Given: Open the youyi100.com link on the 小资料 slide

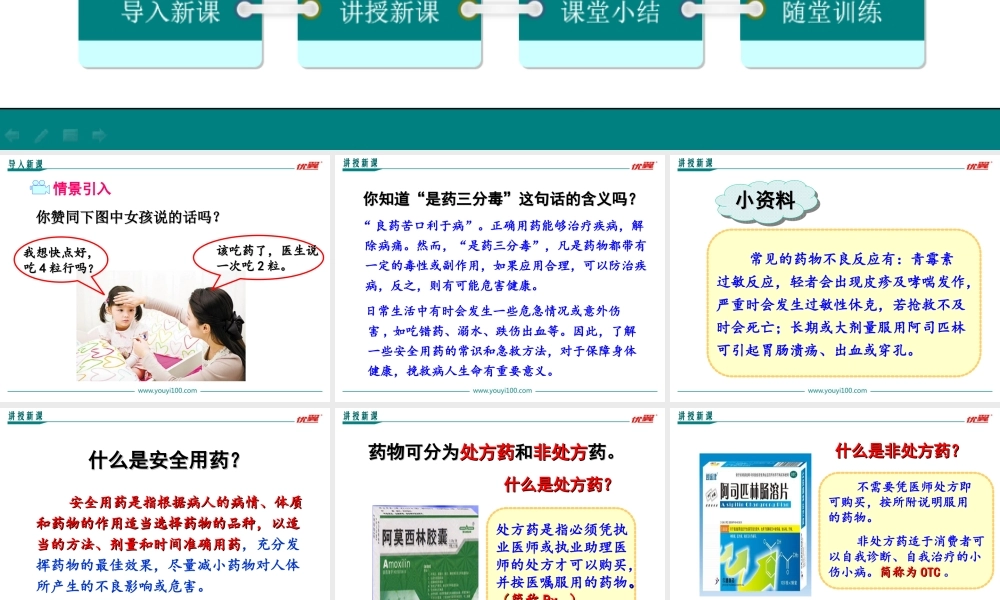Looking at the screenshot, I should (x=836, y=391).
